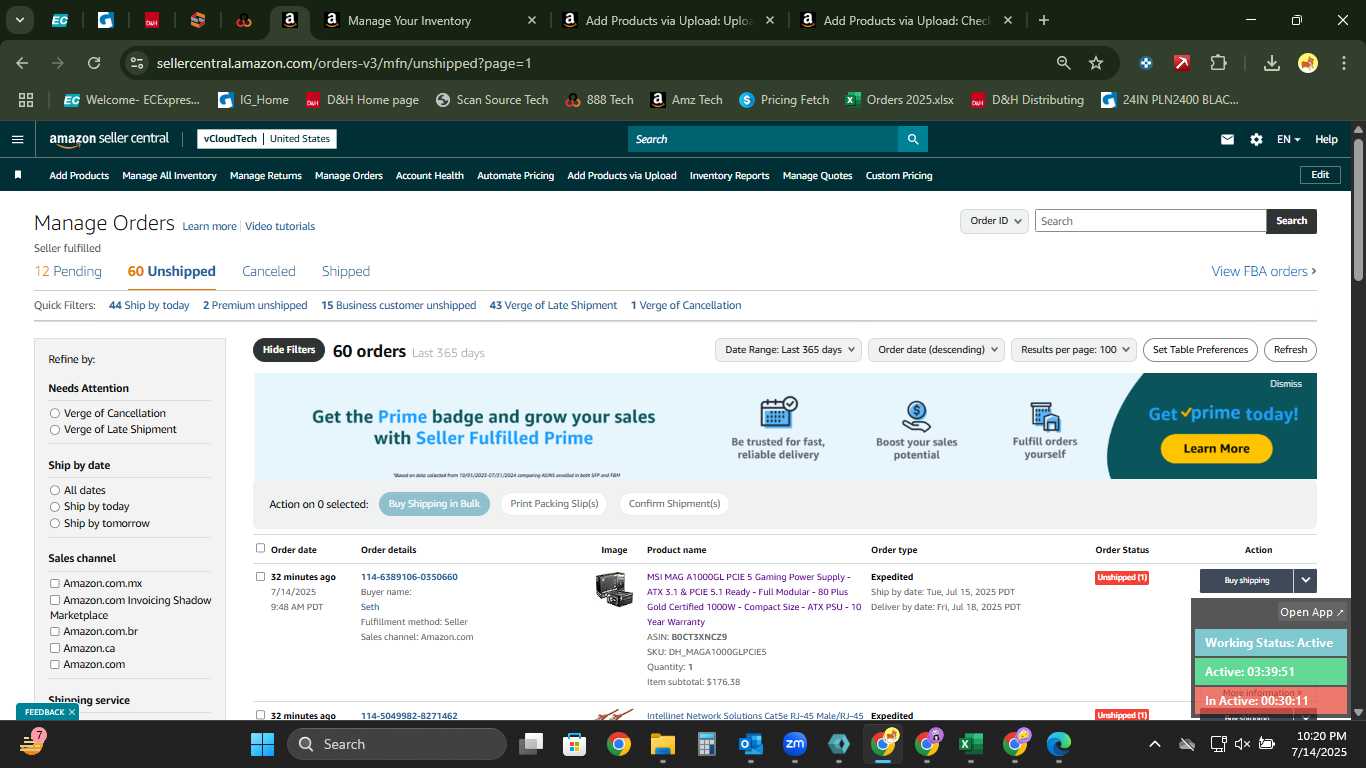Click the Order ID search input field
Screen dimensions: 1366x768
[1150, 221]
